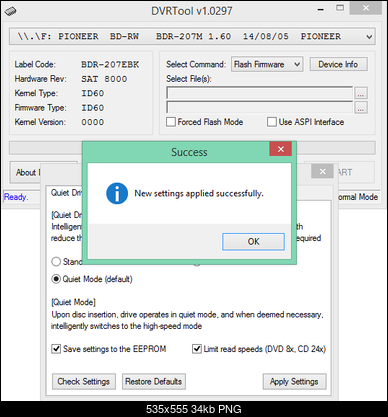Click the first file path input field
The image size is (388, 417).
coord(259,93)
